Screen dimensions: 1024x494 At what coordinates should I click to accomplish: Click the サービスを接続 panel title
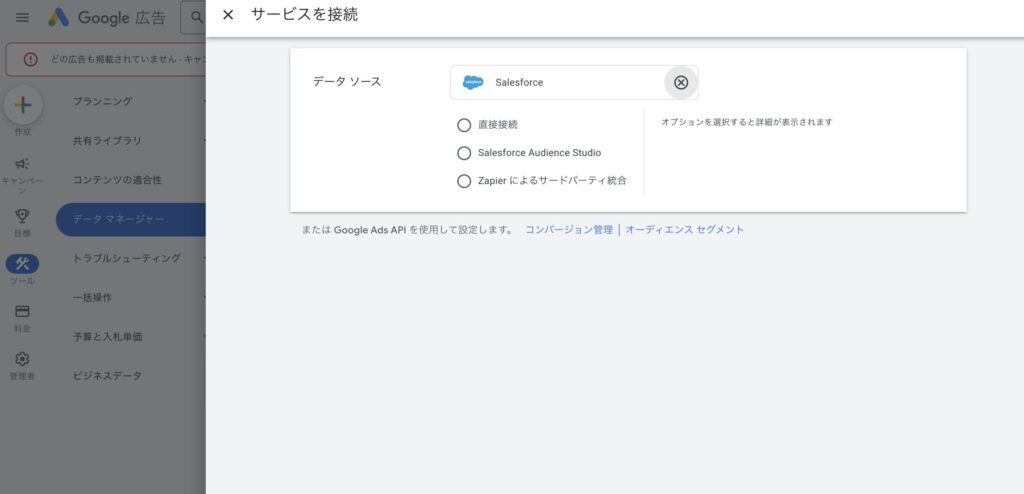click(x=304, y=14)
